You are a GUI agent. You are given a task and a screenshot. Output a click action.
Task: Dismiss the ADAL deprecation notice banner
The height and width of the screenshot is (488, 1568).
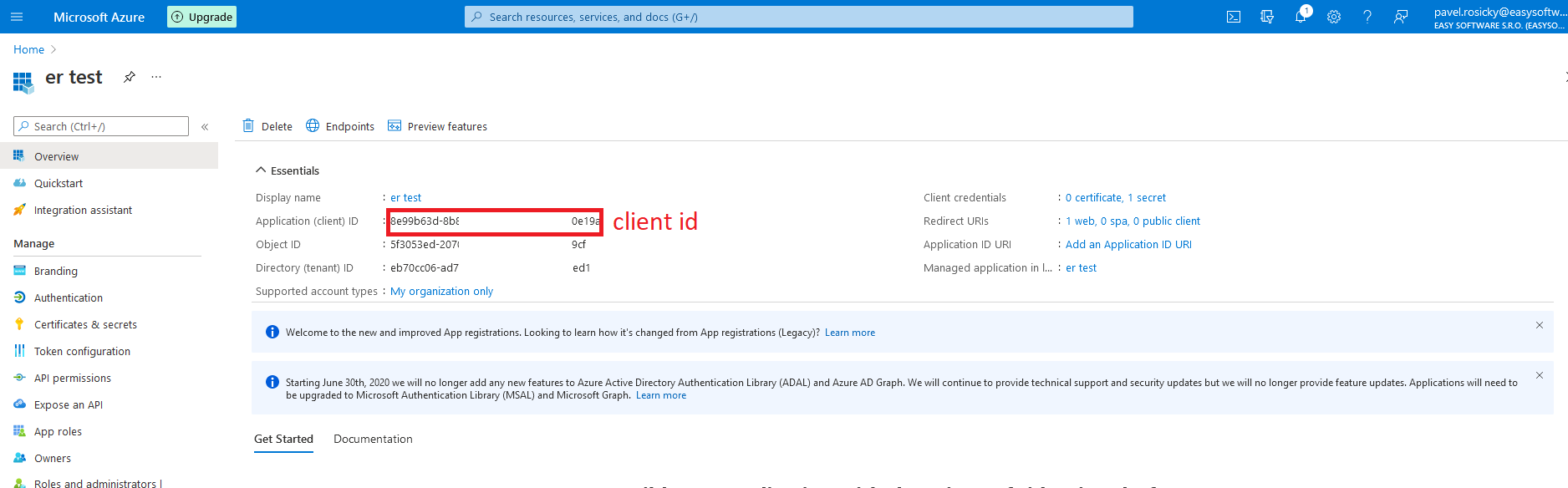click(1539, 376)
